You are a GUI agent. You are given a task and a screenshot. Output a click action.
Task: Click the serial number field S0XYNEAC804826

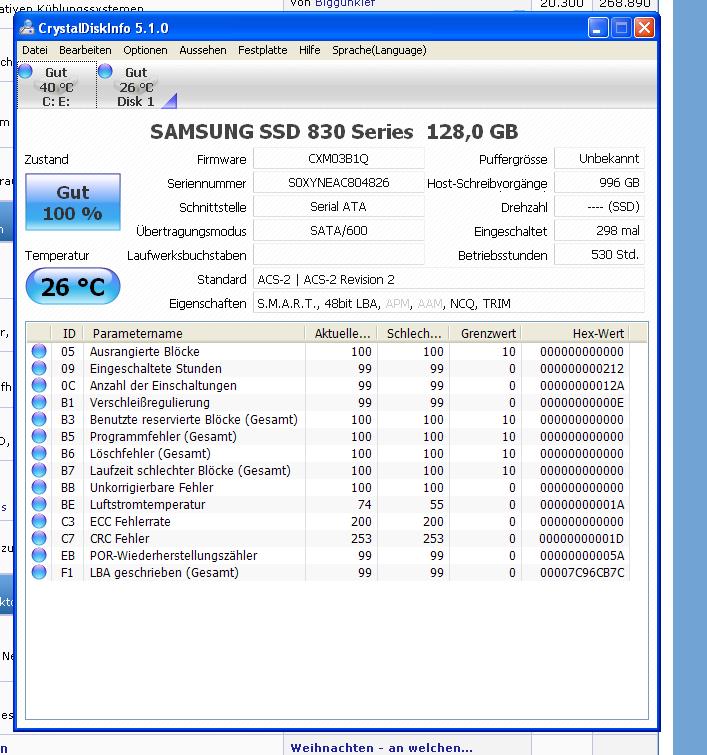[x=339, y=182]
